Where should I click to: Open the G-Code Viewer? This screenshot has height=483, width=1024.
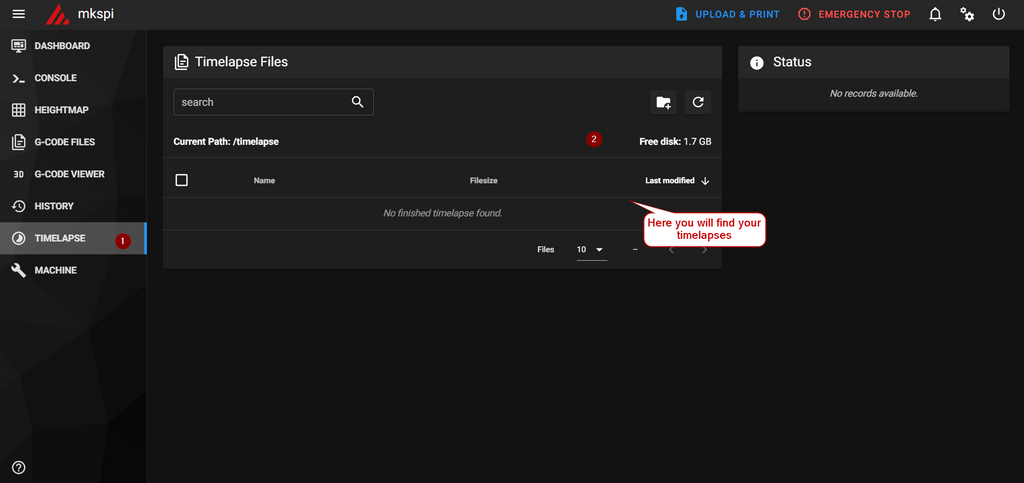pos(73,174)
